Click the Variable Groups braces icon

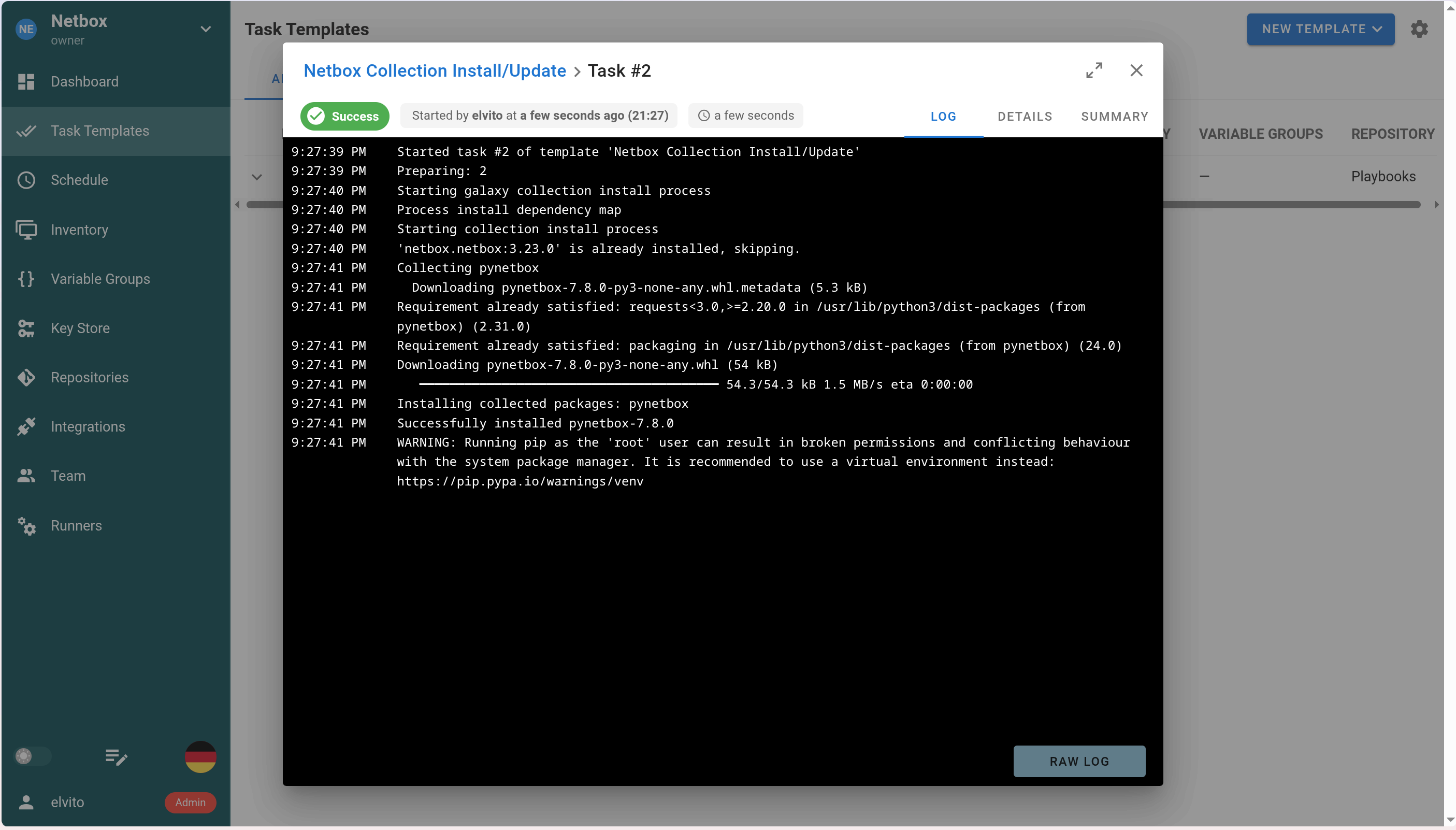coord(26,279)
